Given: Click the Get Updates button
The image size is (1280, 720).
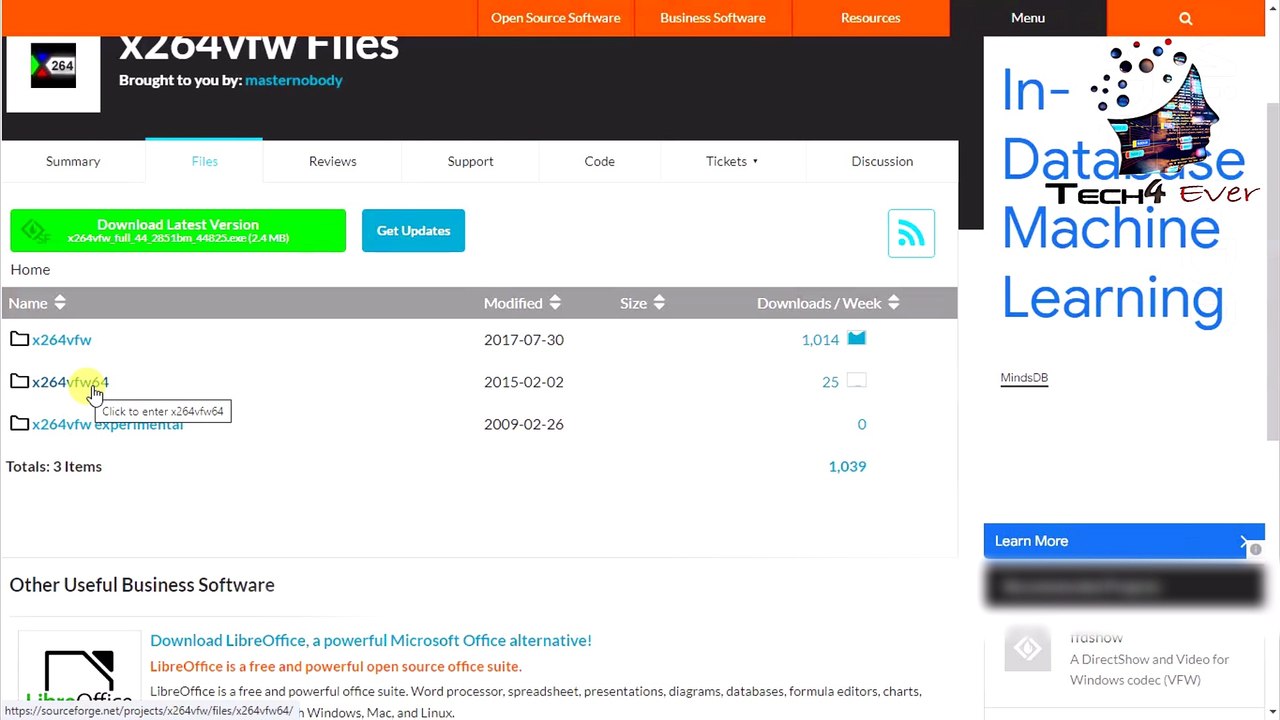Looking at the screenshot, I should click(x=413, y=231).
